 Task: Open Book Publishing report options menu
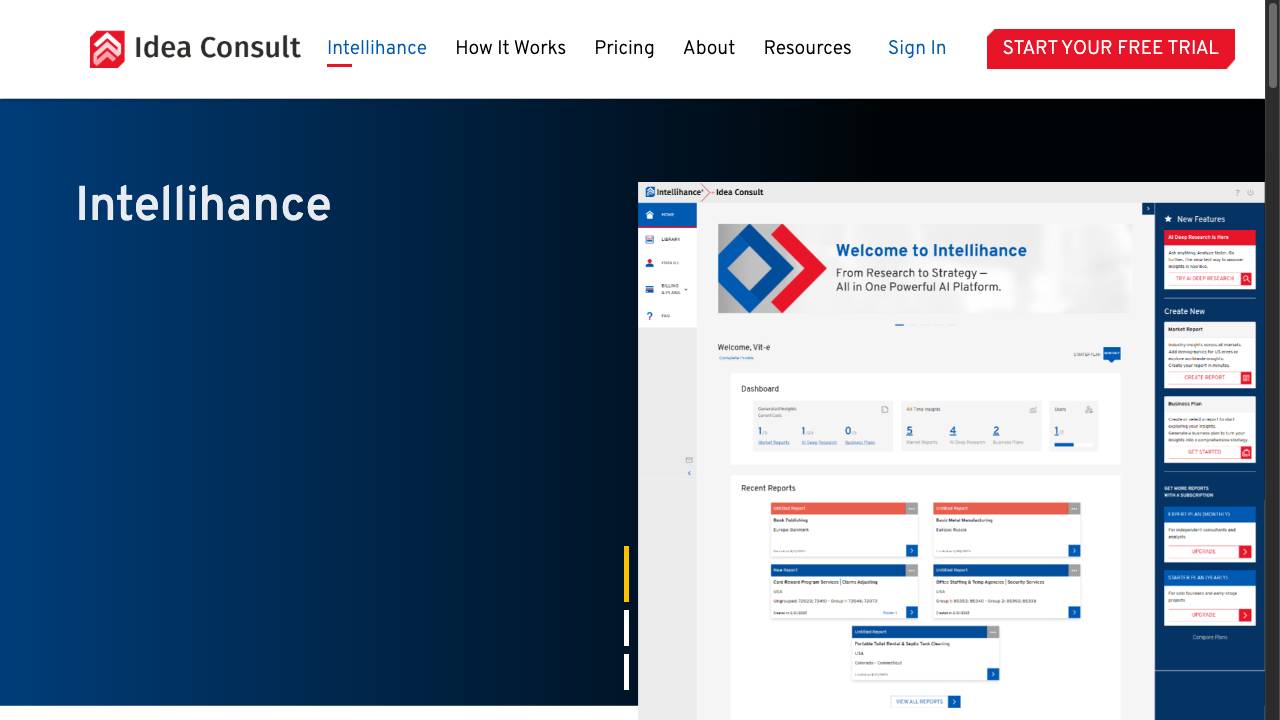(911, 508)
